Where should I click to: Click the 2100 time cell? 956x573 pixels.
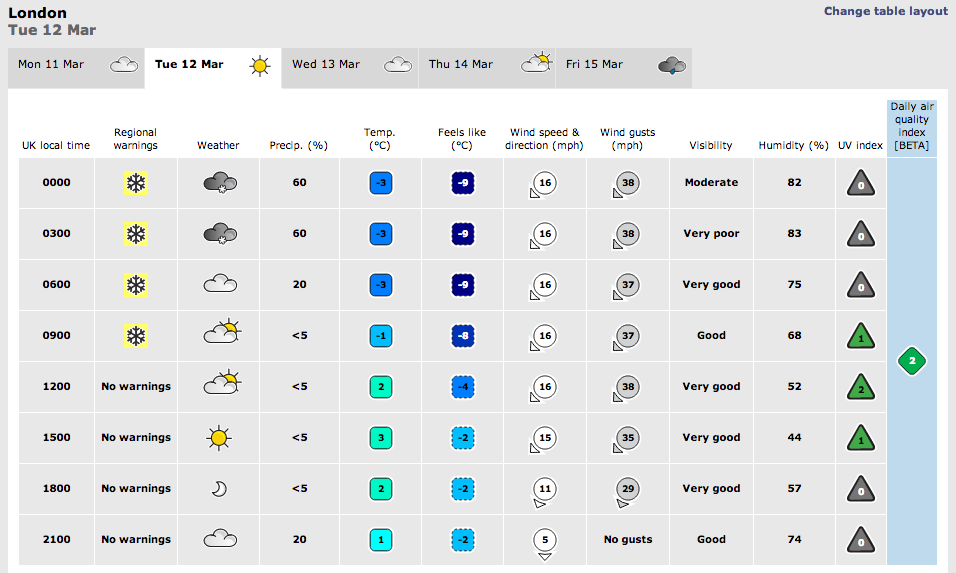coord(57,539)
